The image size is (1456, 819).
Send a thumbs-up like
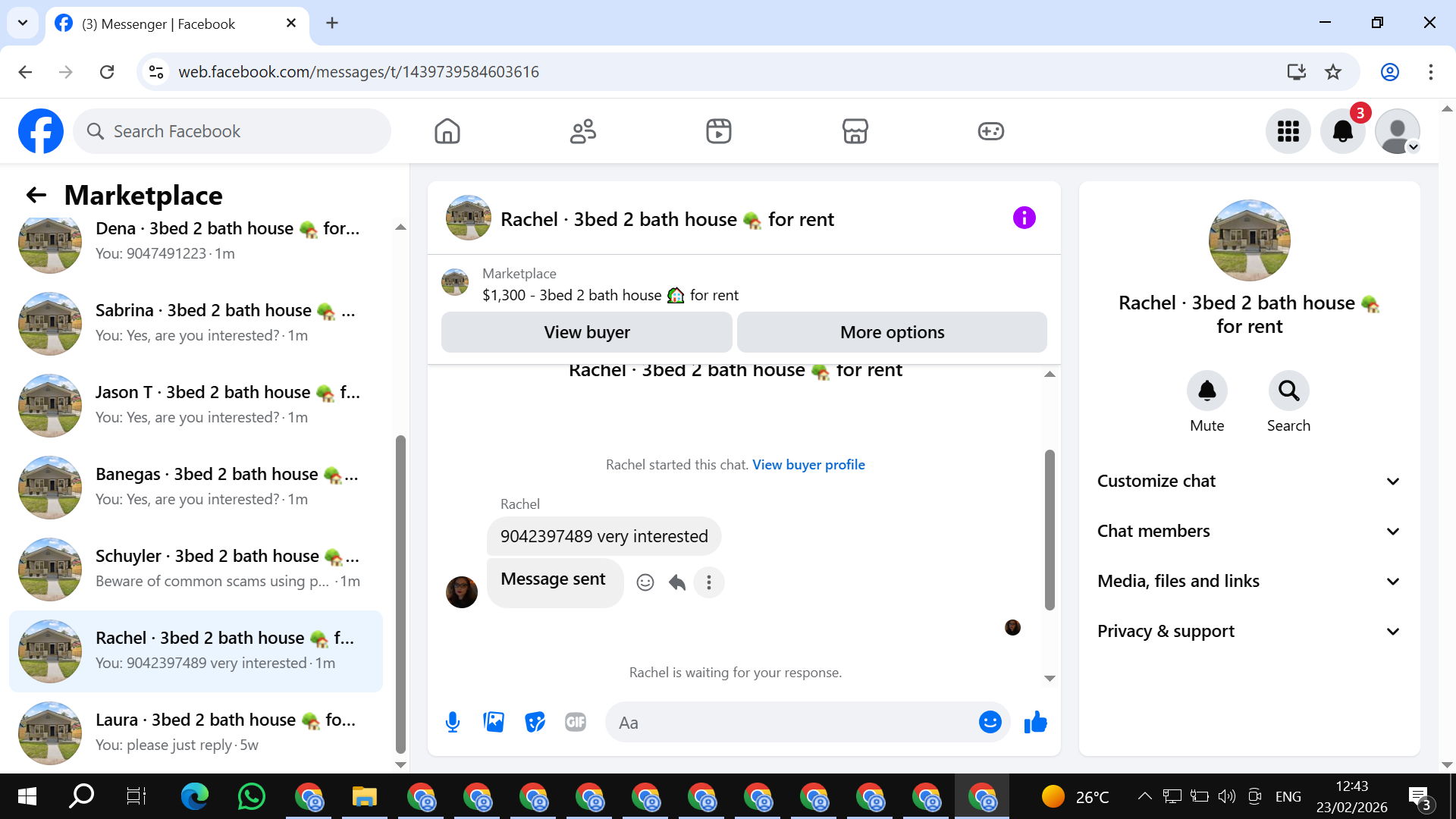click(1035, 722)
